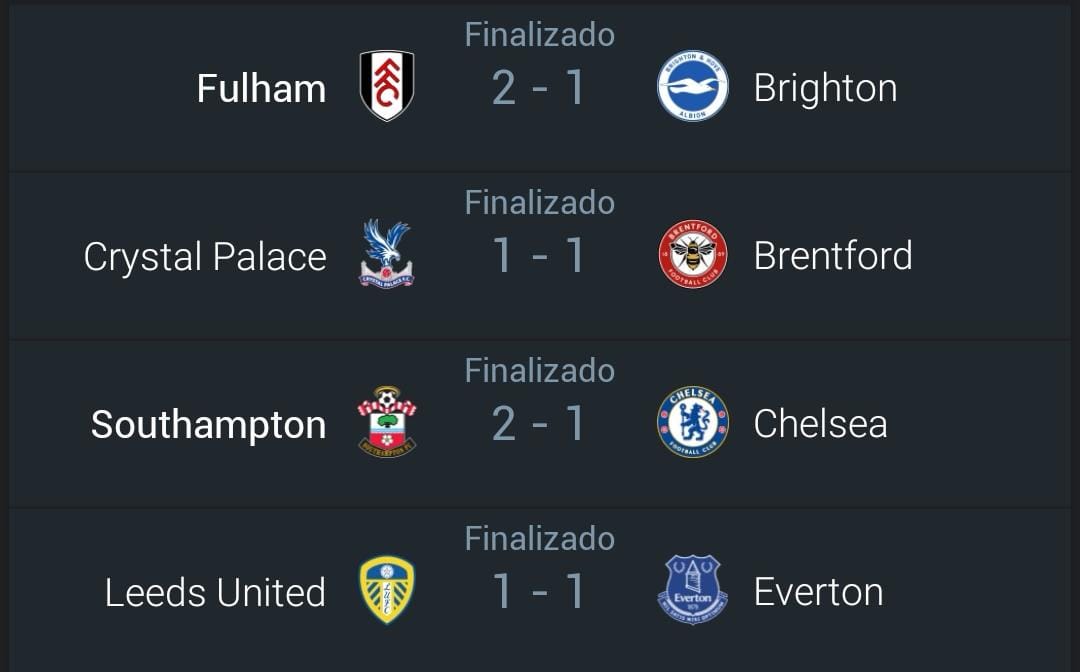Image resolution: width=1080 pixels, height=672 pixels.
Task: Open the Crystal Palace eagle crest
Action: click(387, 253)
